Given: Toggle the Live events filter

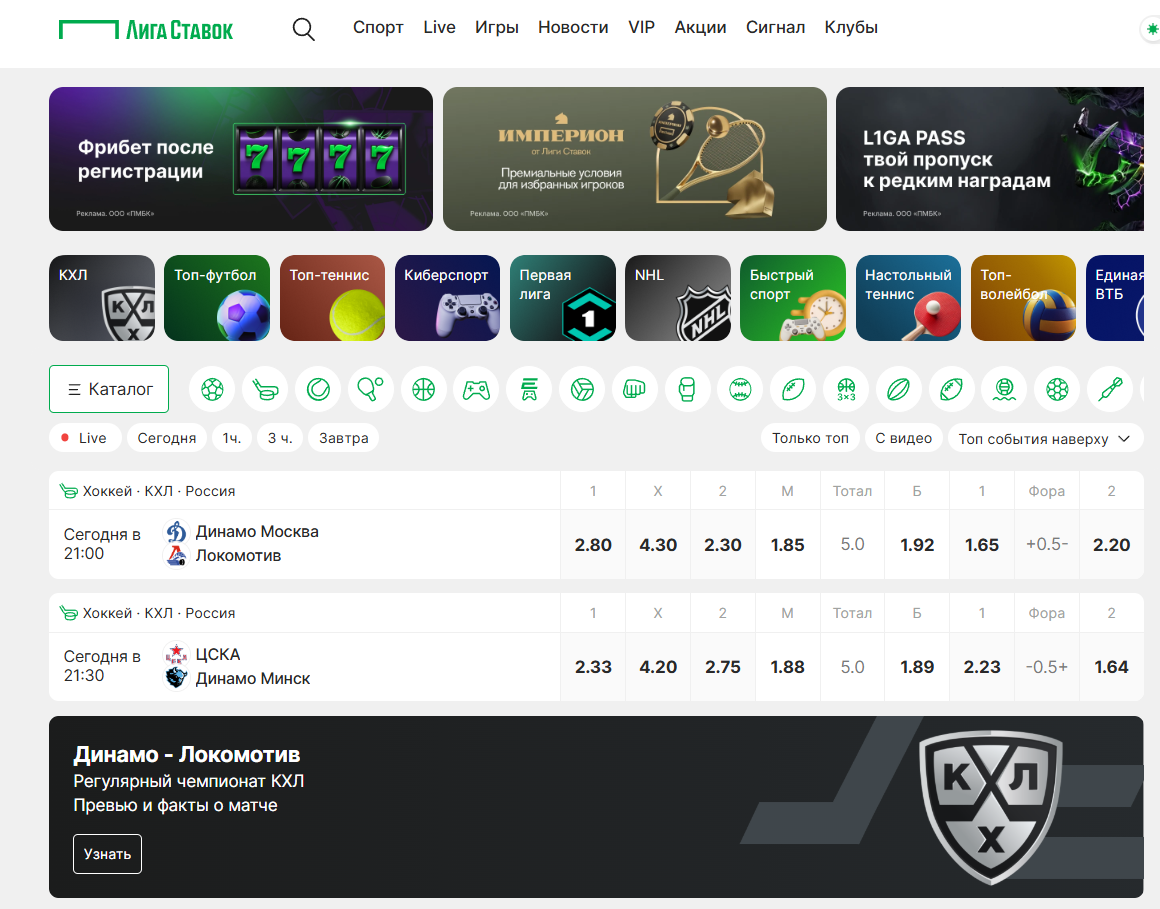Looking at the screenshot, I should (x=85, y=438).
